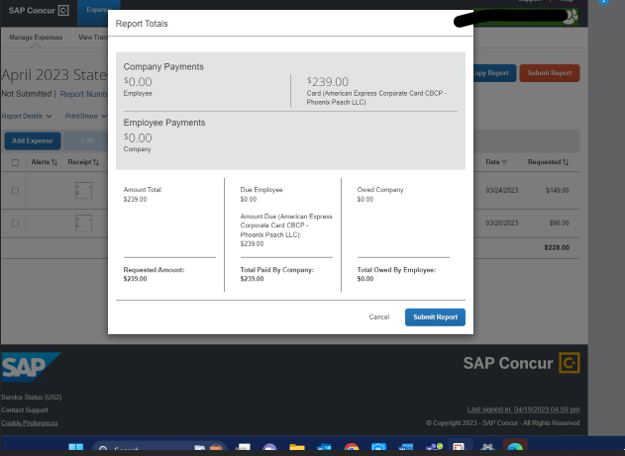Sort by the Requested column header

(548, 162)
